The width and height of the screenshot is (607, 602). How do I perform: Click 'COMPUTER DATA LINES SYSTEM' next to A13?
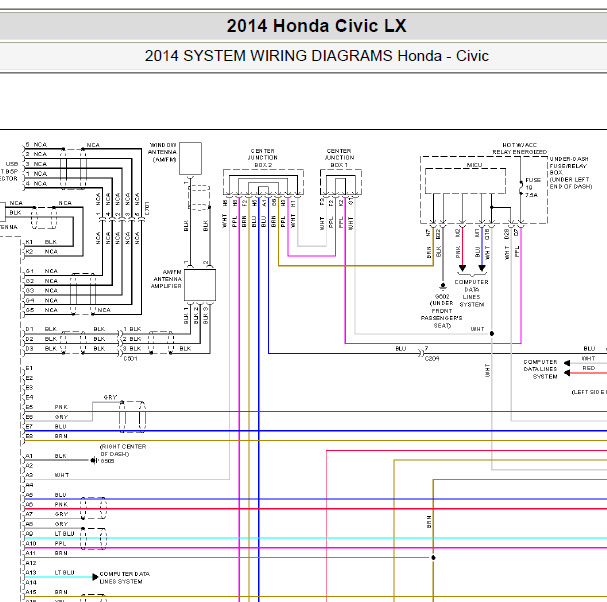125,578
